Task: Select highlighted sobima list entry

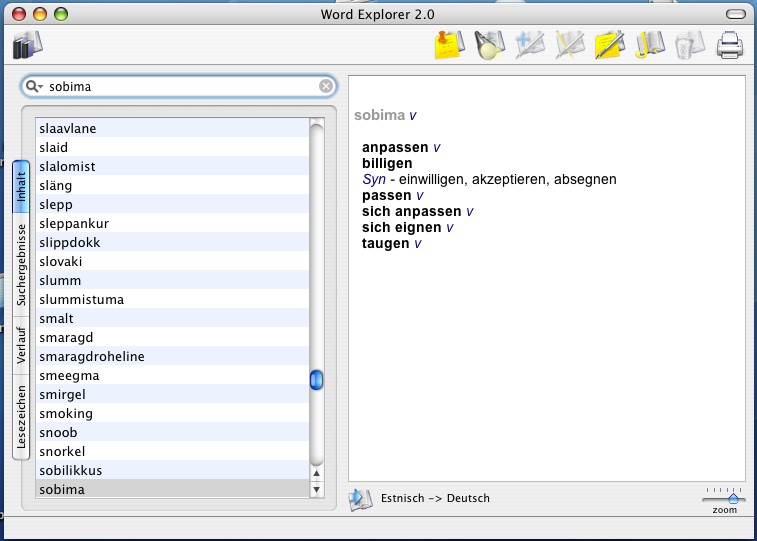Action: pos(172,489)
